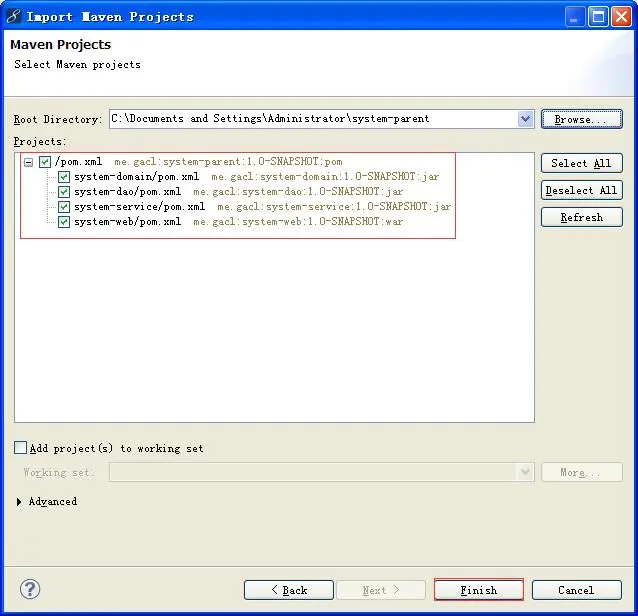Uncheck system-service/pom.xml checkbox
Viewport: 638px width, 616px height.
tap(64, 207)
